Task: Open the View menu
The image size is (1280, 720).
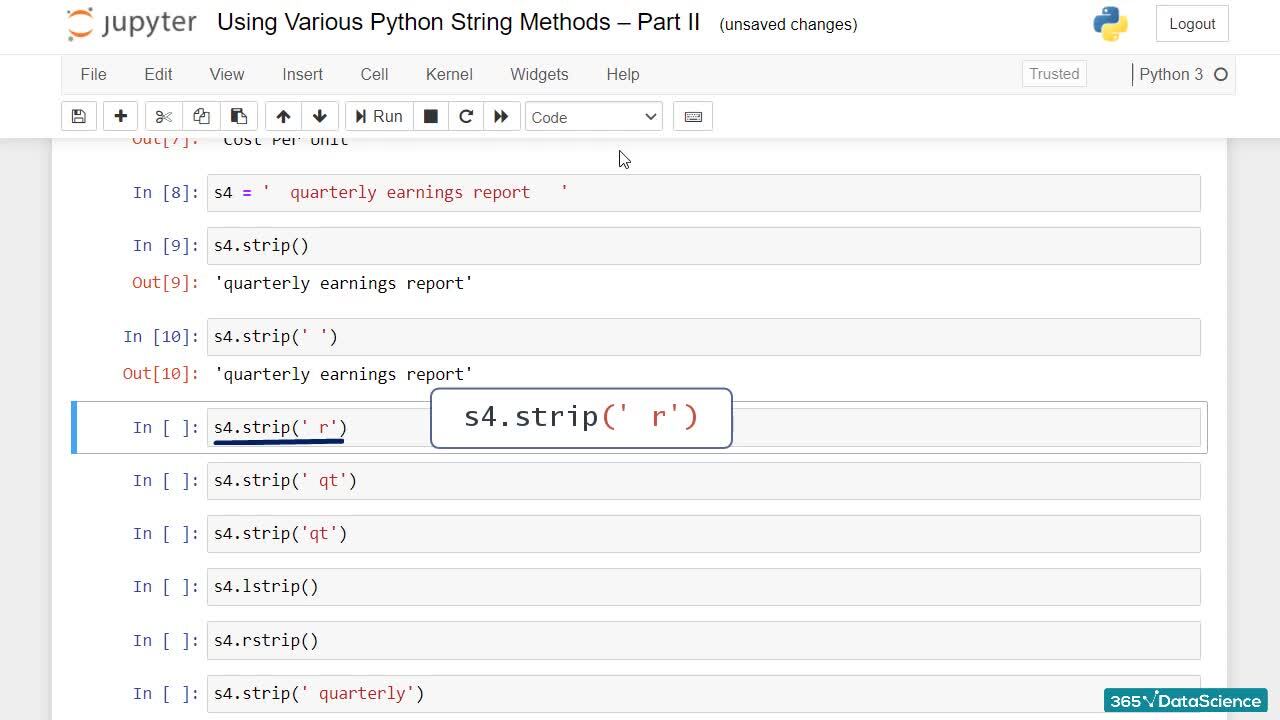Action: click(227, 74)
